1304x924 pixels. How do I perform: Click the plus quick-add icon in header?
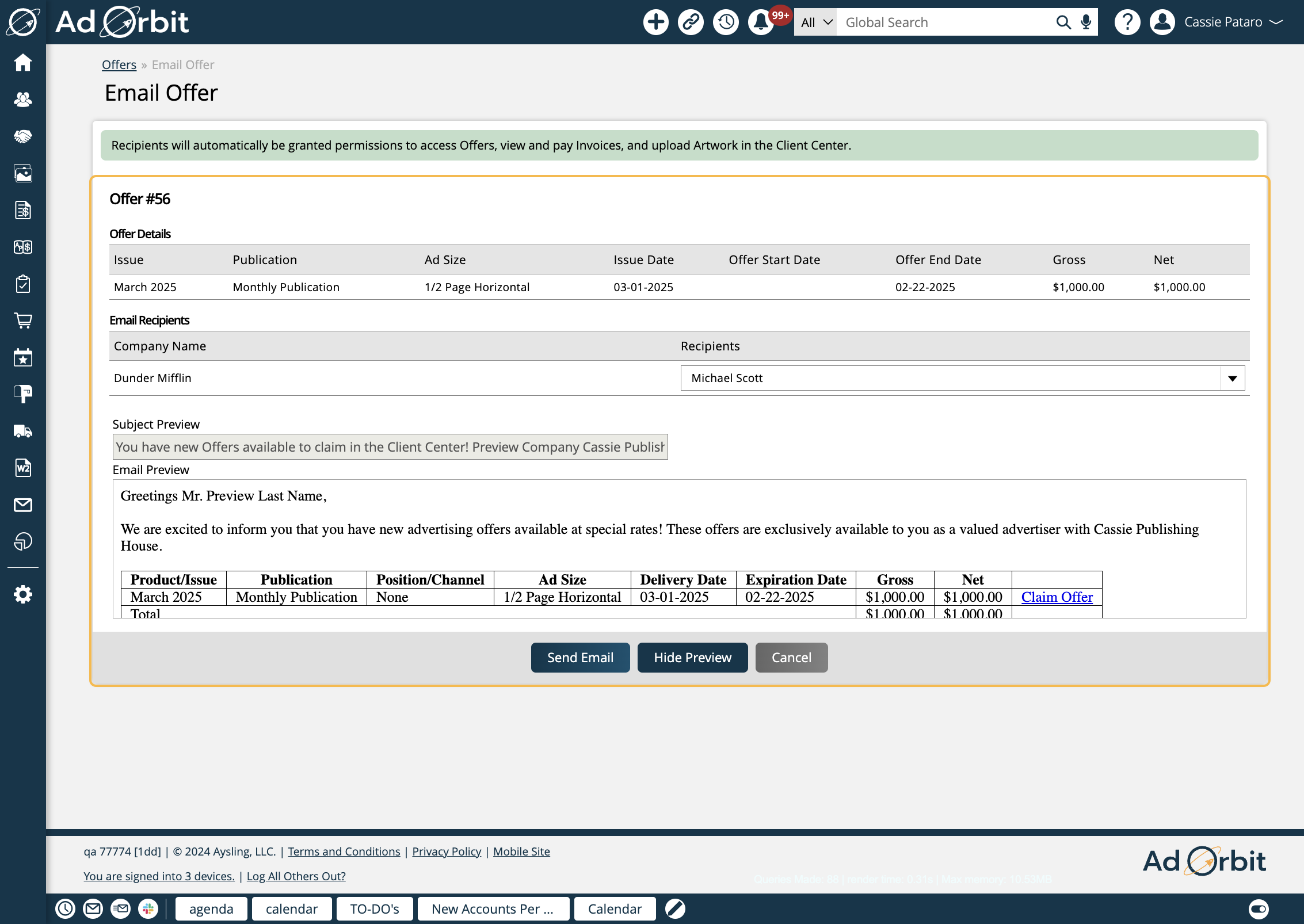tap(655, 22)
